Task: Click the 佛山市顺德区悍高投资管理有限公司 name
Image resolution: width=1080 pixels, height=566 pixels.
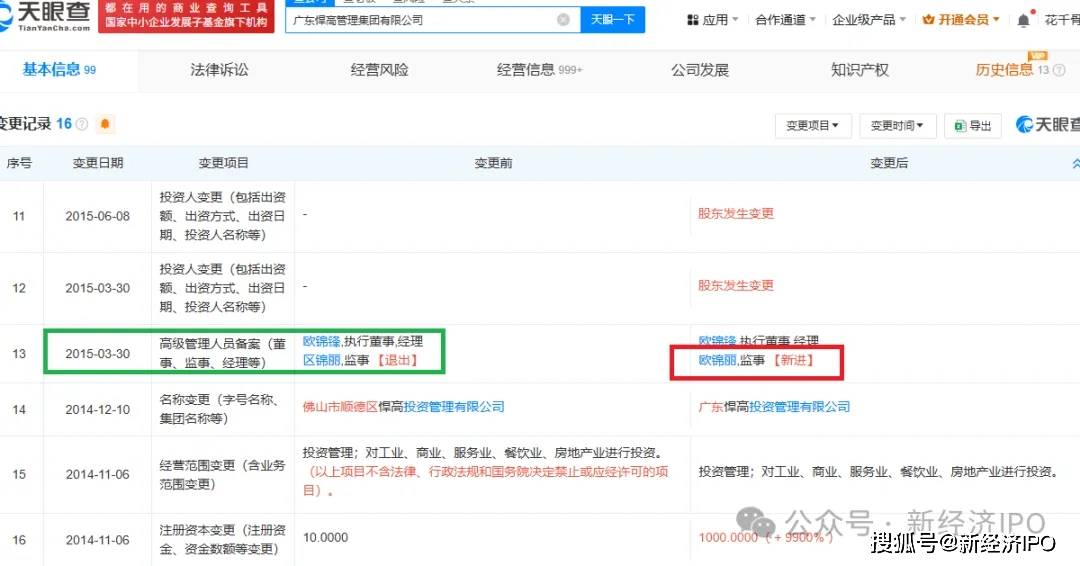Action: (404, 407)
